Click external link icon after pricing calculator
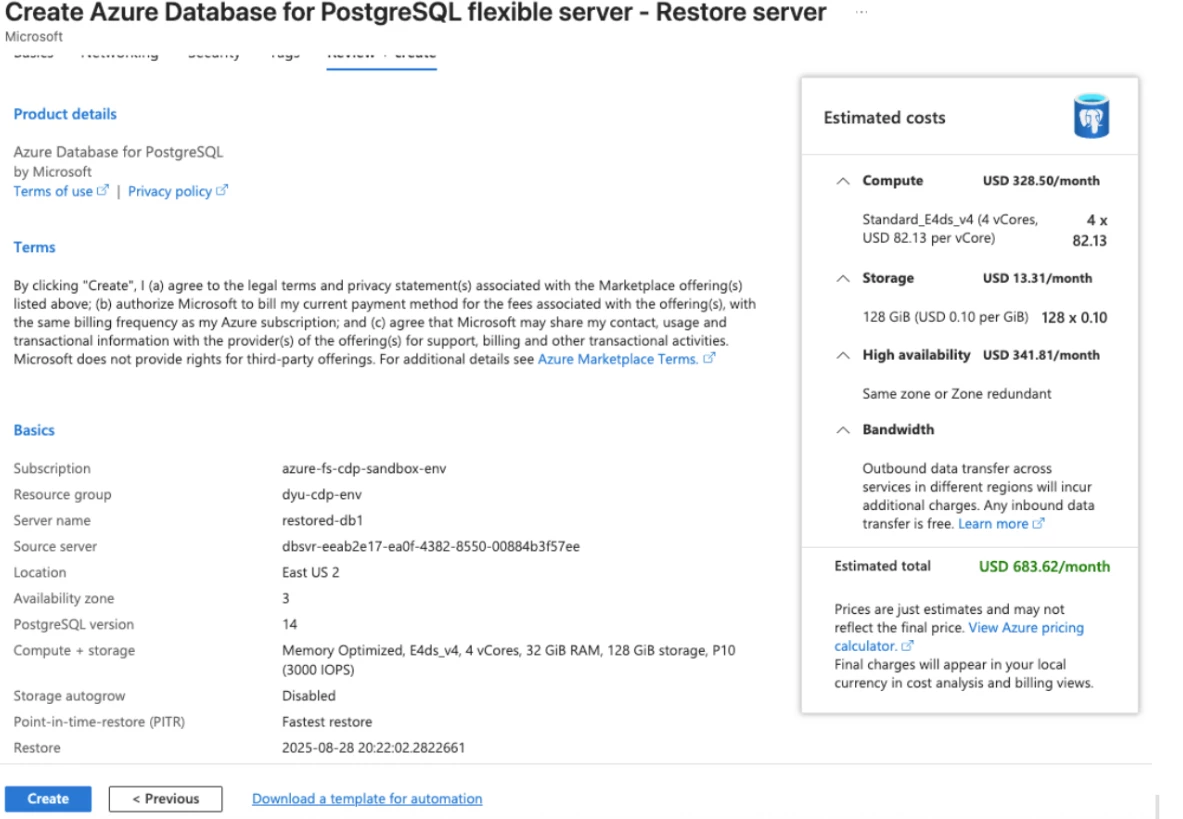Image resolution: width=1183 pixels, height=819 pixels. [908, 646]
